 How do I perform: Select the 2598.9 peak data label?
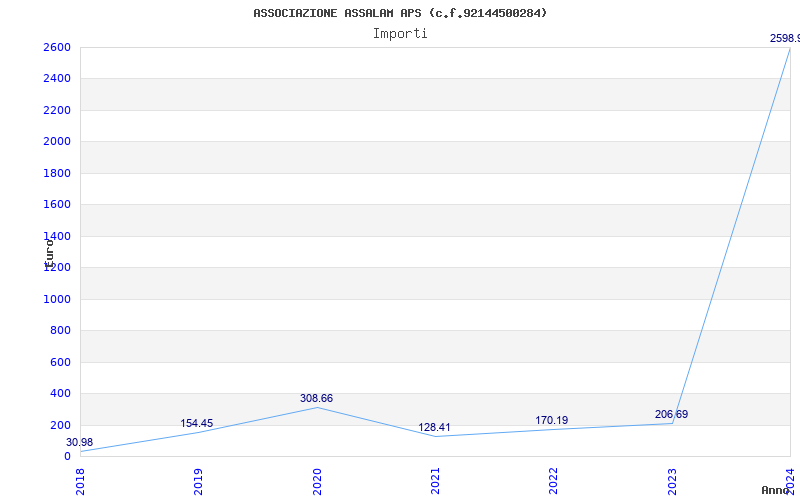click(785, 38)
